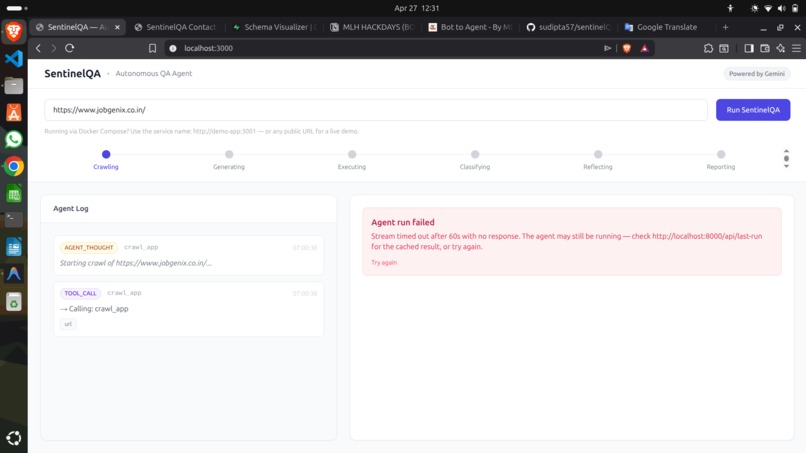Select the Generating stage dot
This screenshot has width=806, height=453.
tap(229, 154)
